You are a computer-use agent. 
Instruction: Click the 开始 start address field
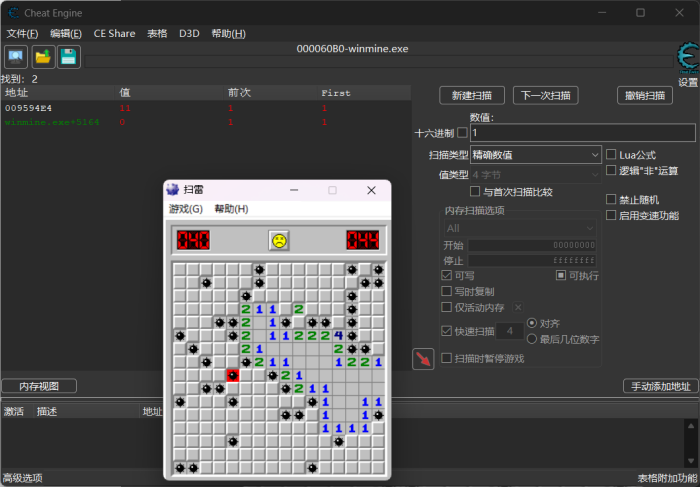pos(532,245)
